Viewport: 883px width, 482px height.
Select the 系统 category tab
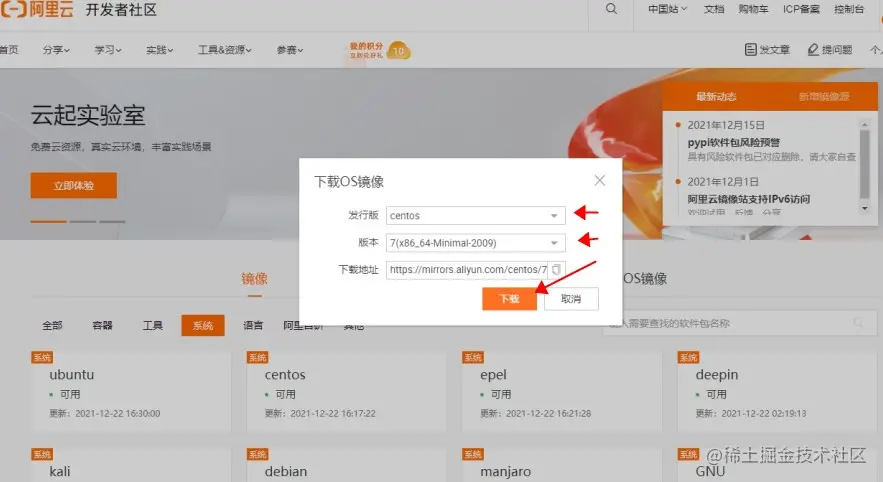(x=203, y=325)
